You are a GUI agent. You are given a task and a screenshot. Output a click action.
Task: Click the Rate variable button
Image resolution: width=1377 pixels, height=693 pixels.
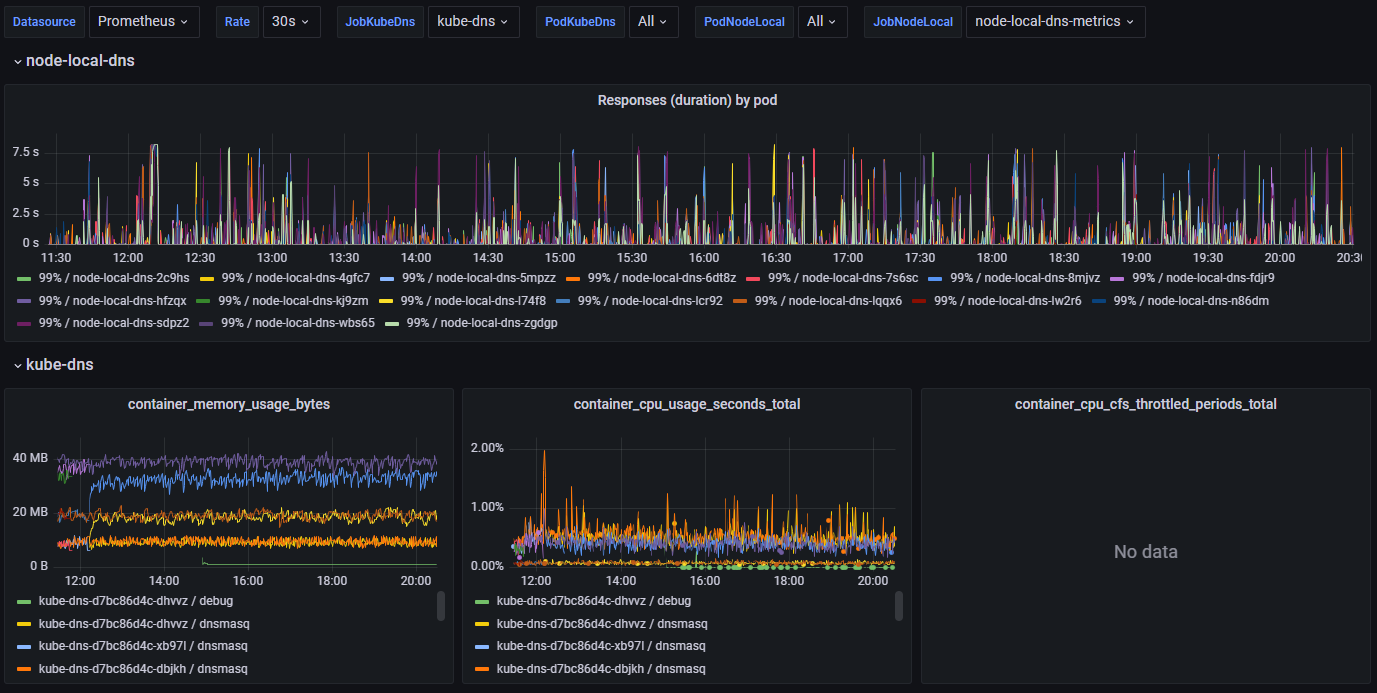237,21
